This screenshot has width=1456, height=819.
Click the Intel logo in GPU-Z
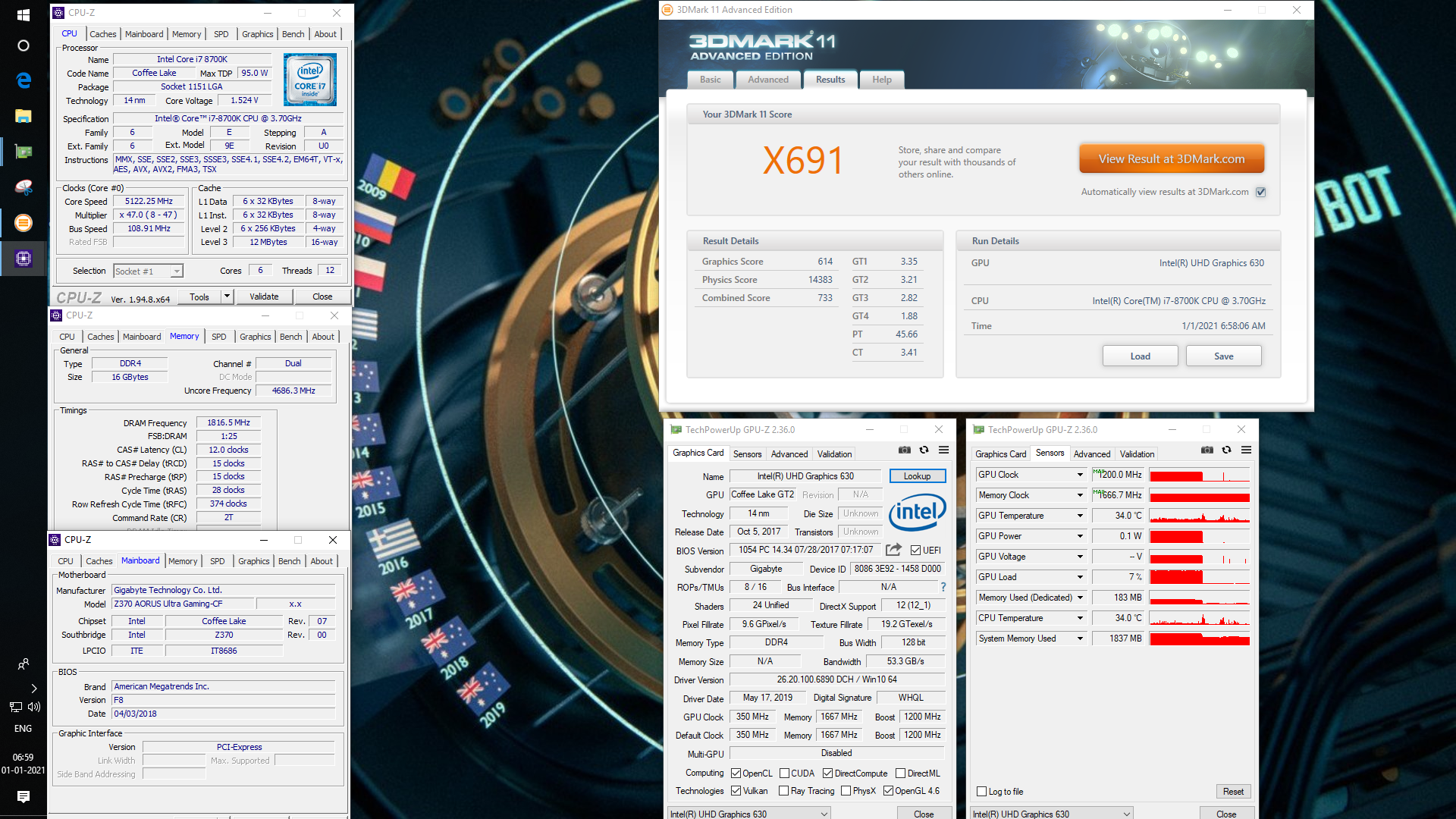pos(917,512)
